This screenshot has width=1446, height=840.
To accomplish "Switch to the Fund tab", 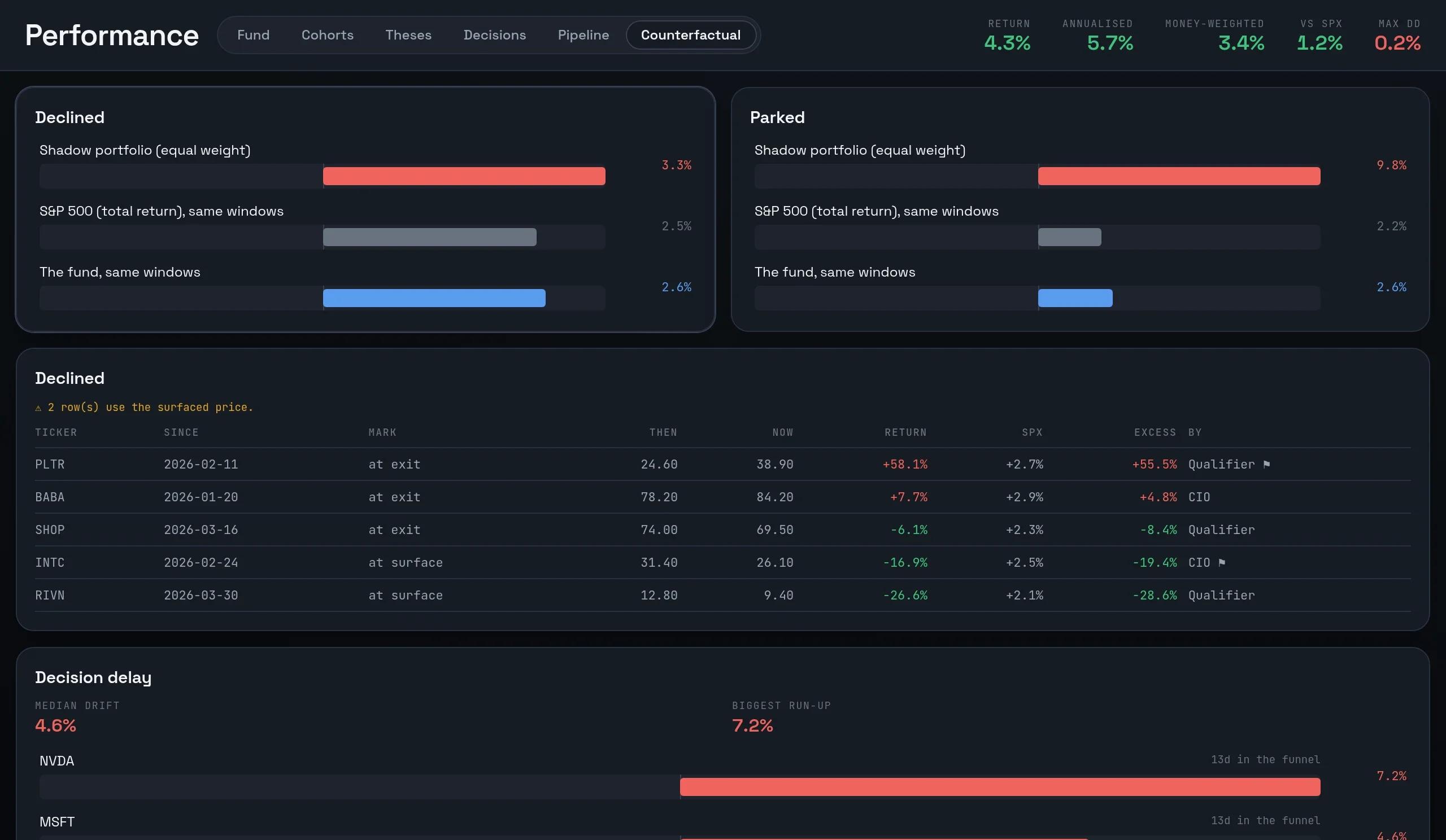I will pos(253,35).
